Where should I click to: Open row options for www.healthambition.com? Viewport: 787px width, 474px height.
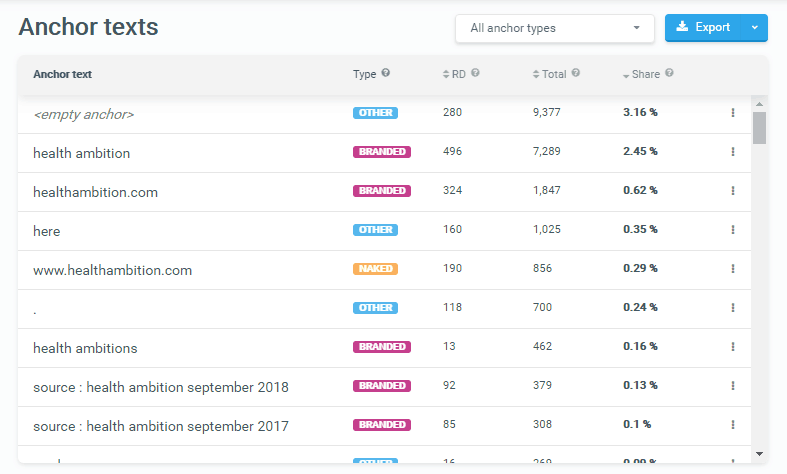click(x=732, y=269)
